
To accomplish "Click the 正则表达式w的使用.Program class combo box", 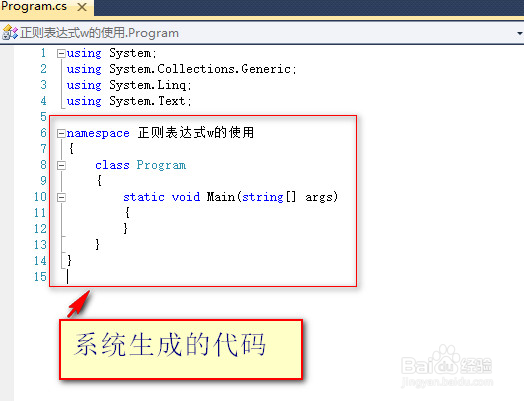I will [x=262, y=33].
